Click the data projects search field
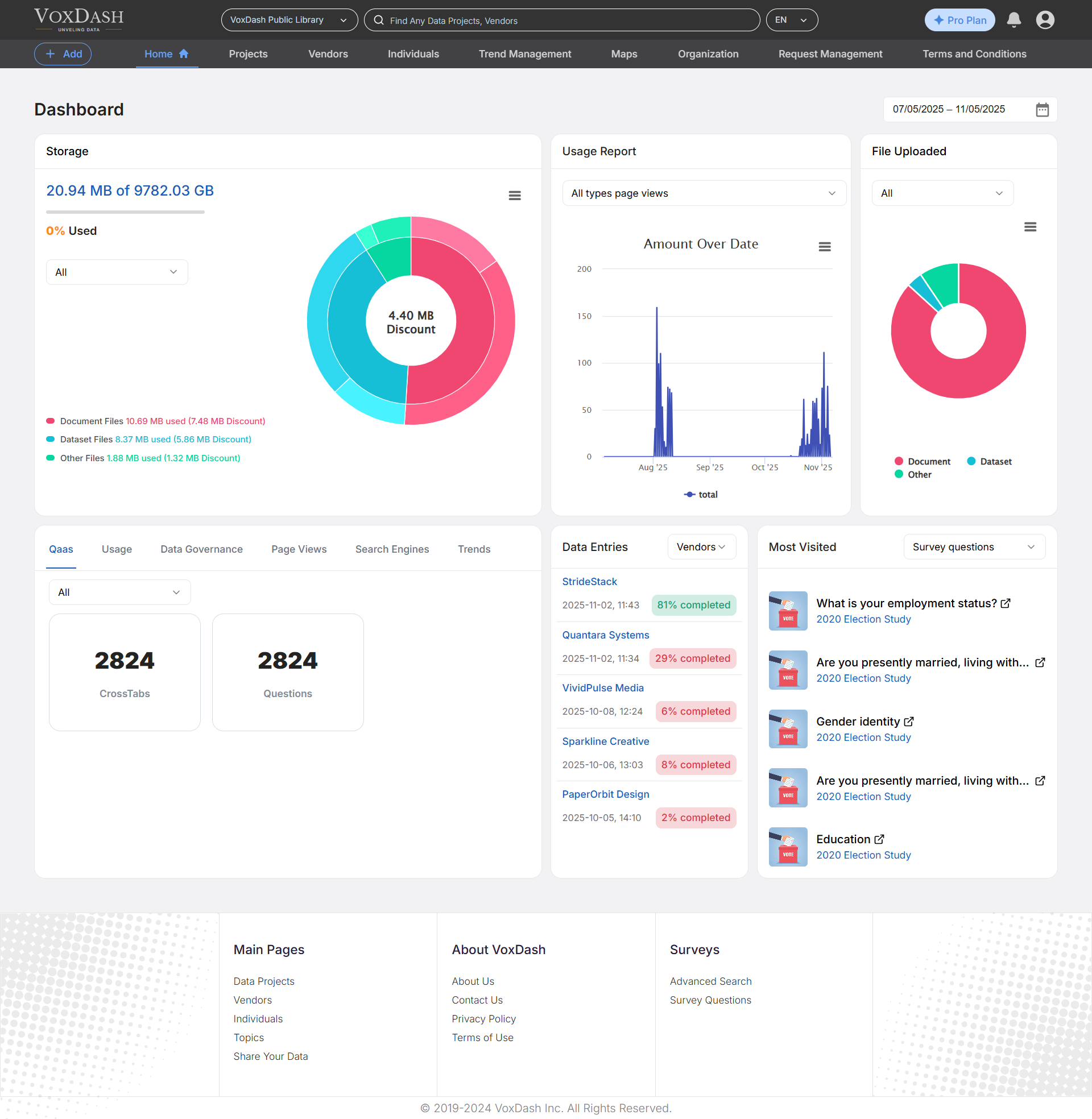The width and height of the screenshot is (1092, 1119). point(561,20)
